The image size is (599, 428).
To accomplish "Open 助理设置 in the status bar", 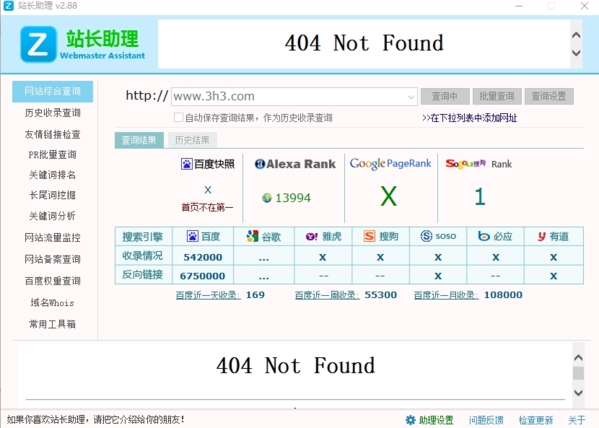I will 436,420.
